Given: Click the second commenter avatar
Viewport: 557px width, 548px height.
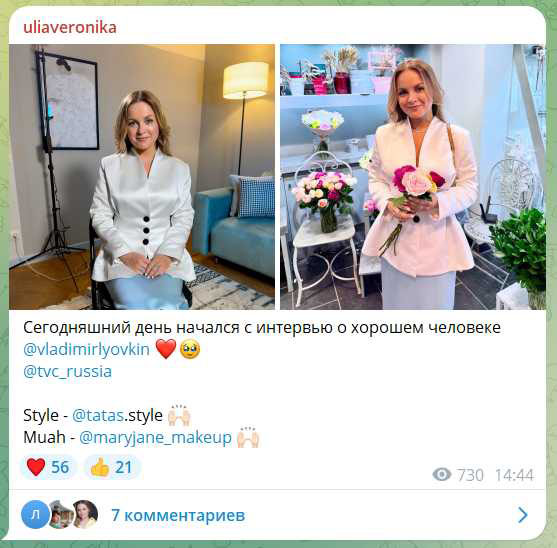Looking at the screenshot, I should click(61, 514).
